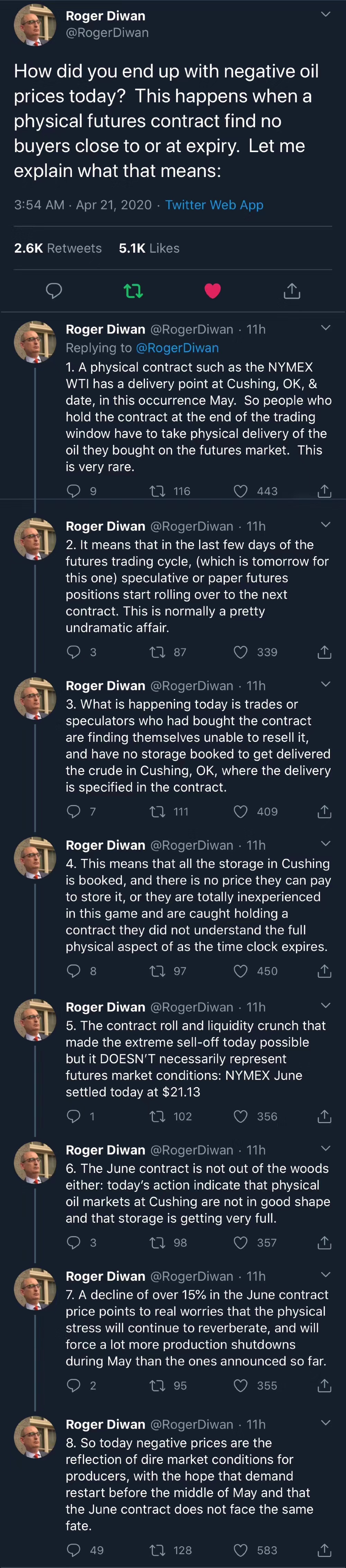The image size is (346, 1568).
Task: View the 2.6K Retweets list
Action: 58,248
